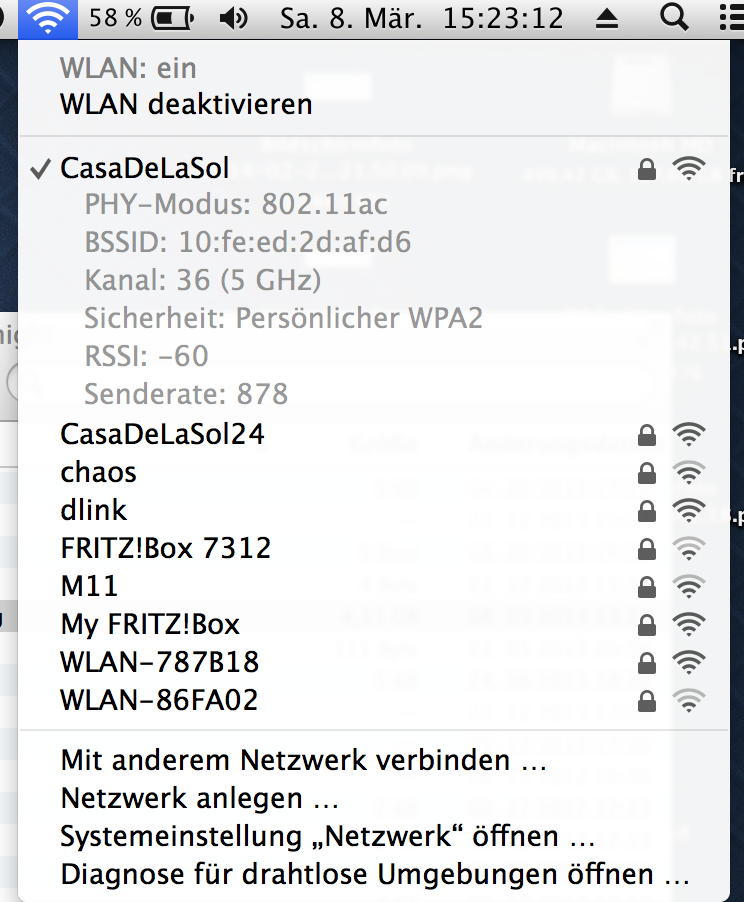Connect to the chaos network
This screenshot has width=744, height=902.
[x=374, y=472]
